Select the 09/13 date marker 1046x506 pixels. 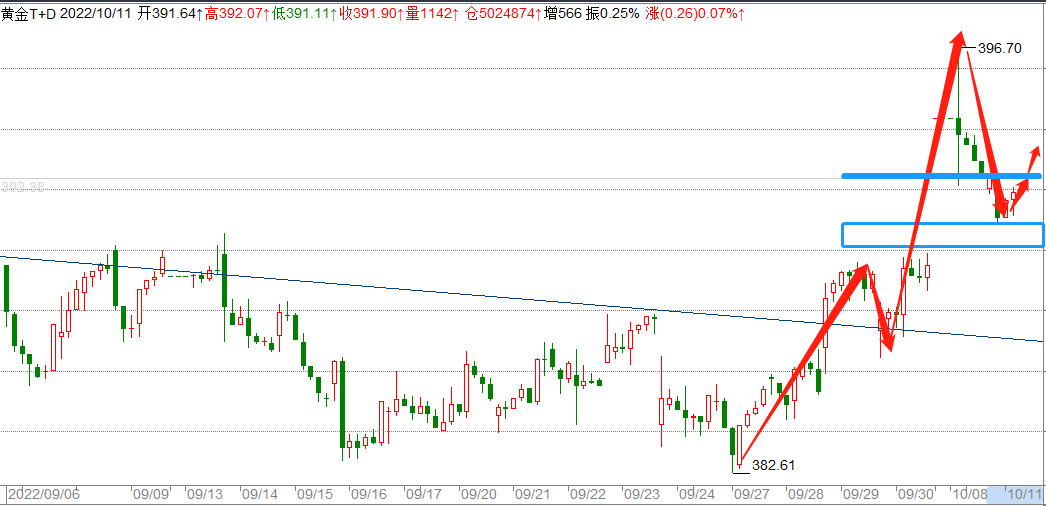click(205, 495)
